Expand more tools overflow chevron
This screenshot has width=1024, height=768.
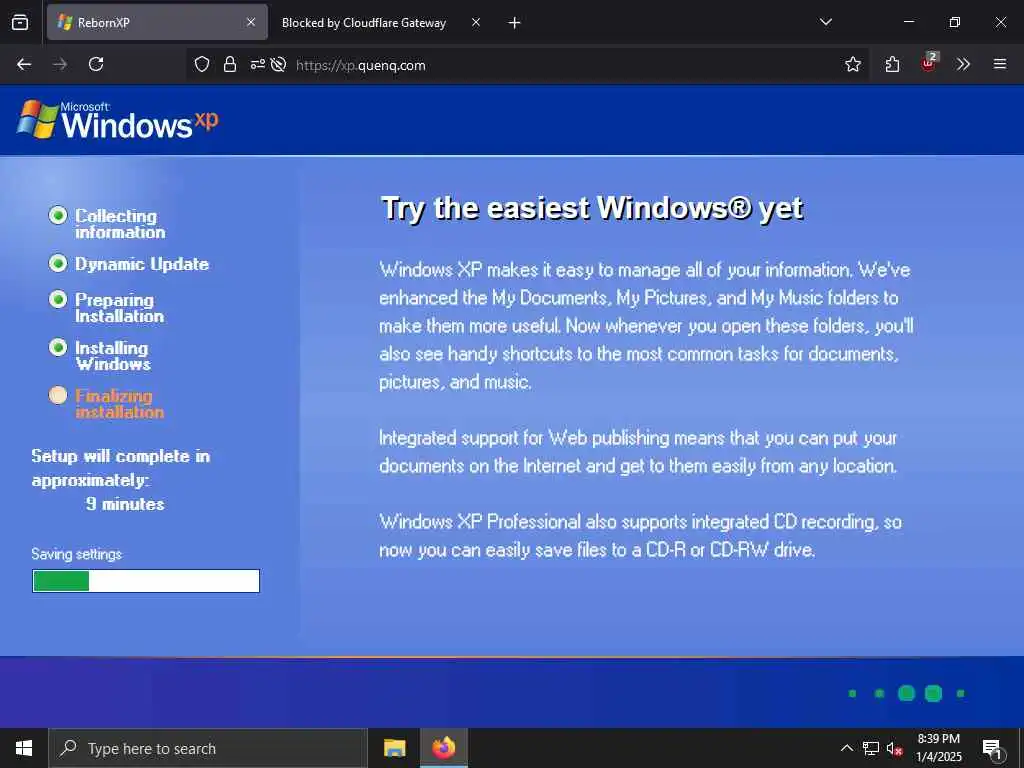(963, 64)
